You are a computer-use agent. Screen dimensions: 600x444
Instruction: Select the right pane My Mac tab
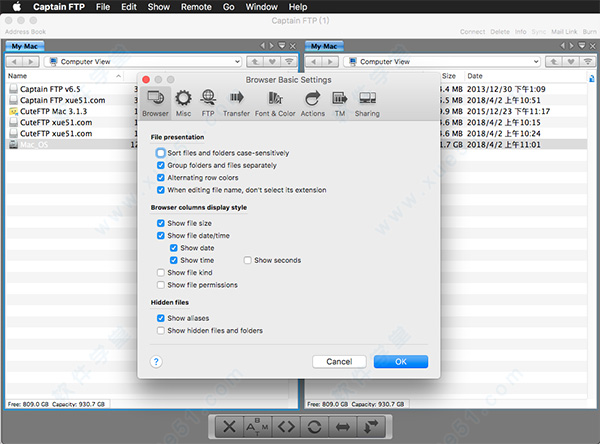324,46
